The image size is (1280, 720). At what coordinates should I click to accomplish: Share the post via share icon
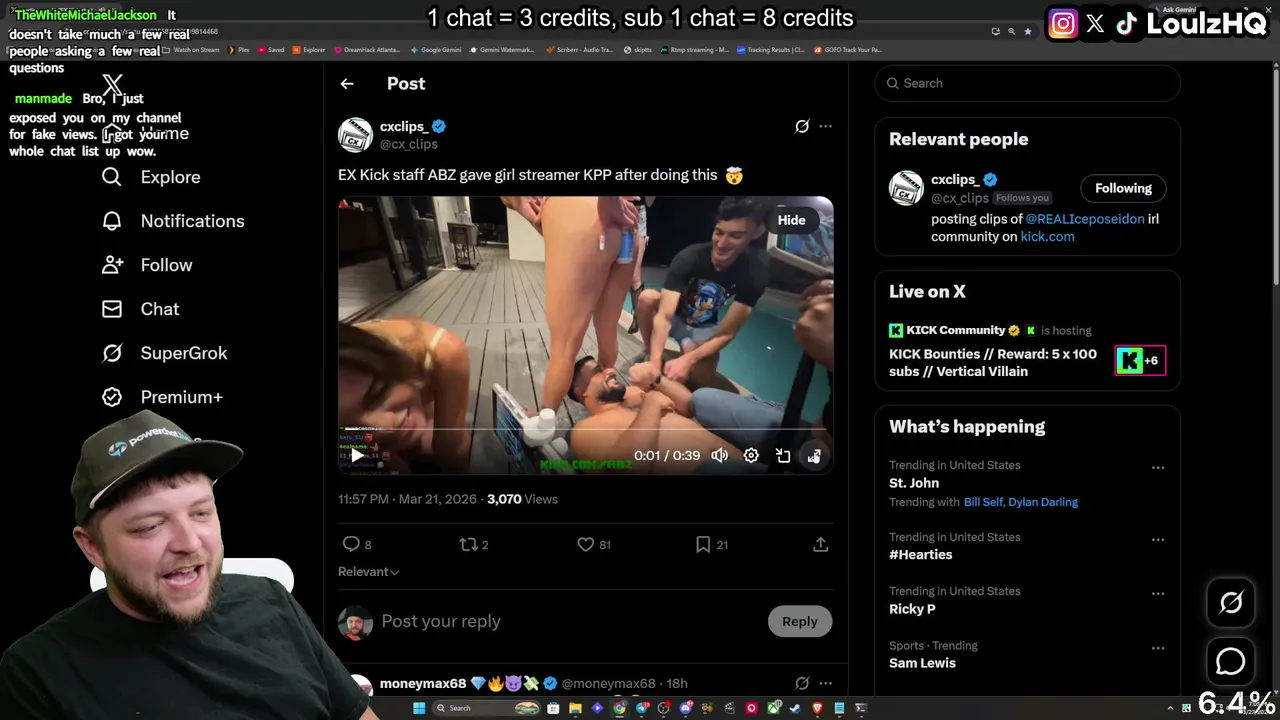(x=820, y=544)
